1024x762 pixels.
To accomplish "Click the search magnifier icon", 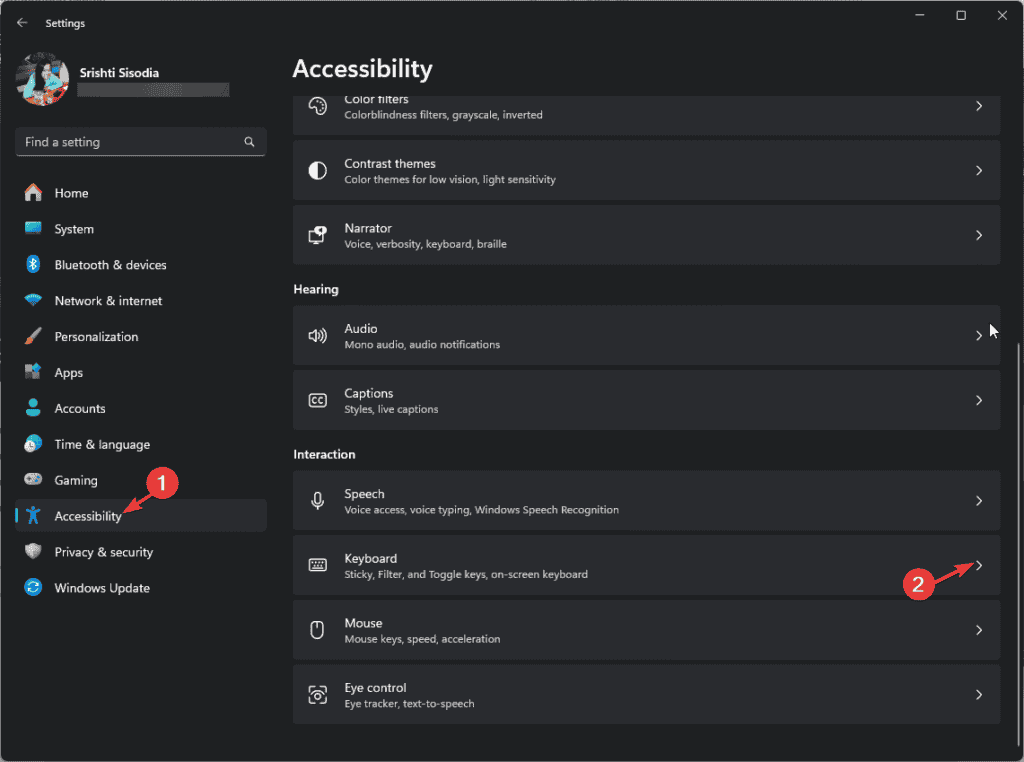I will tap(249, 142).
